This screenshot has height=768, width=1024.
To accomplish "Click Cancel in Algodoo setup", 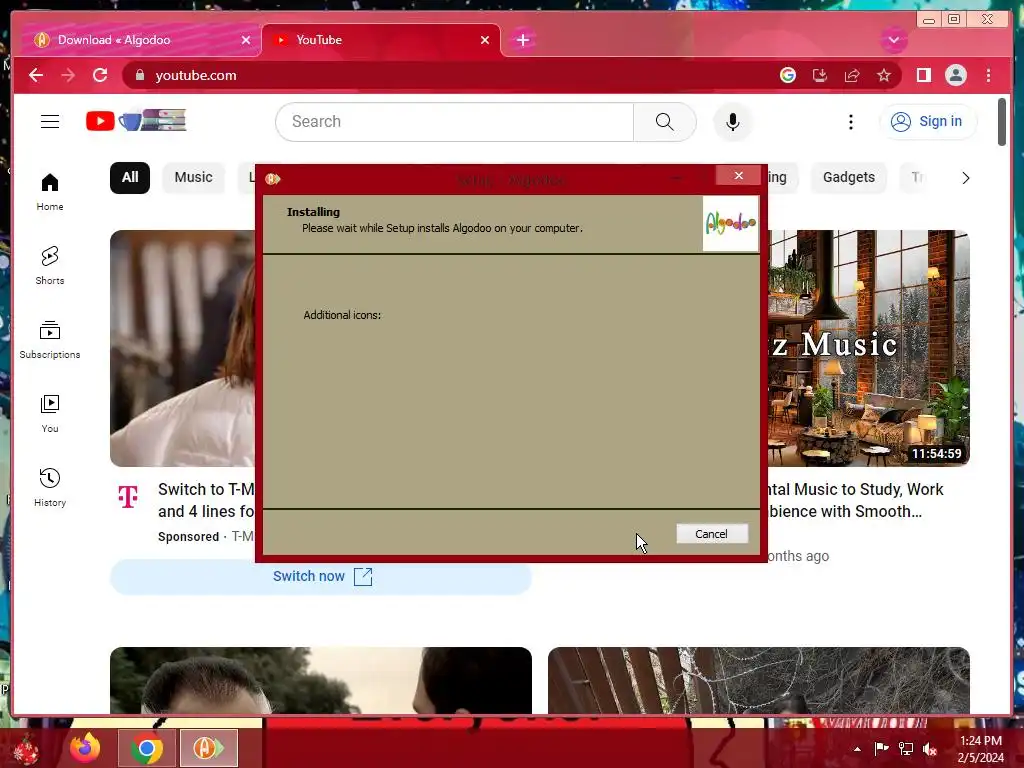I will [x=711, y=534].
